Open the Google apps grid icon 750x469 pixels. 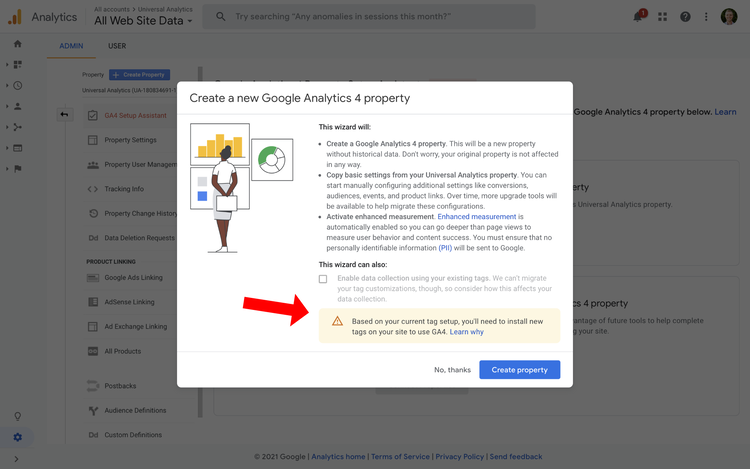click(662, 17)
